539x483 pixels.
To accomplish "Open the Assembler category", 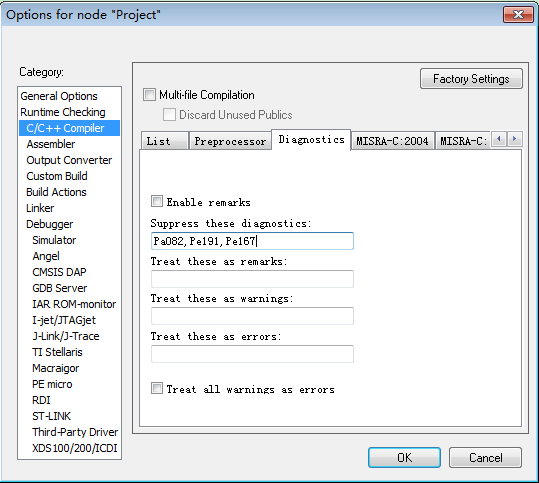I will pos(51,144).
